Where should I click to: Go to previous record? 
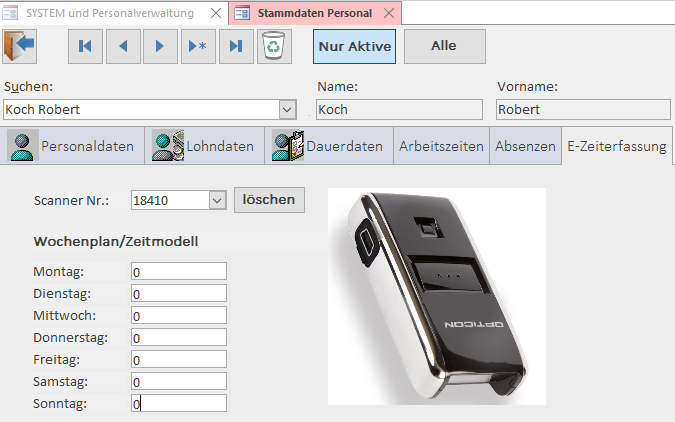click(x=123, y=47)
